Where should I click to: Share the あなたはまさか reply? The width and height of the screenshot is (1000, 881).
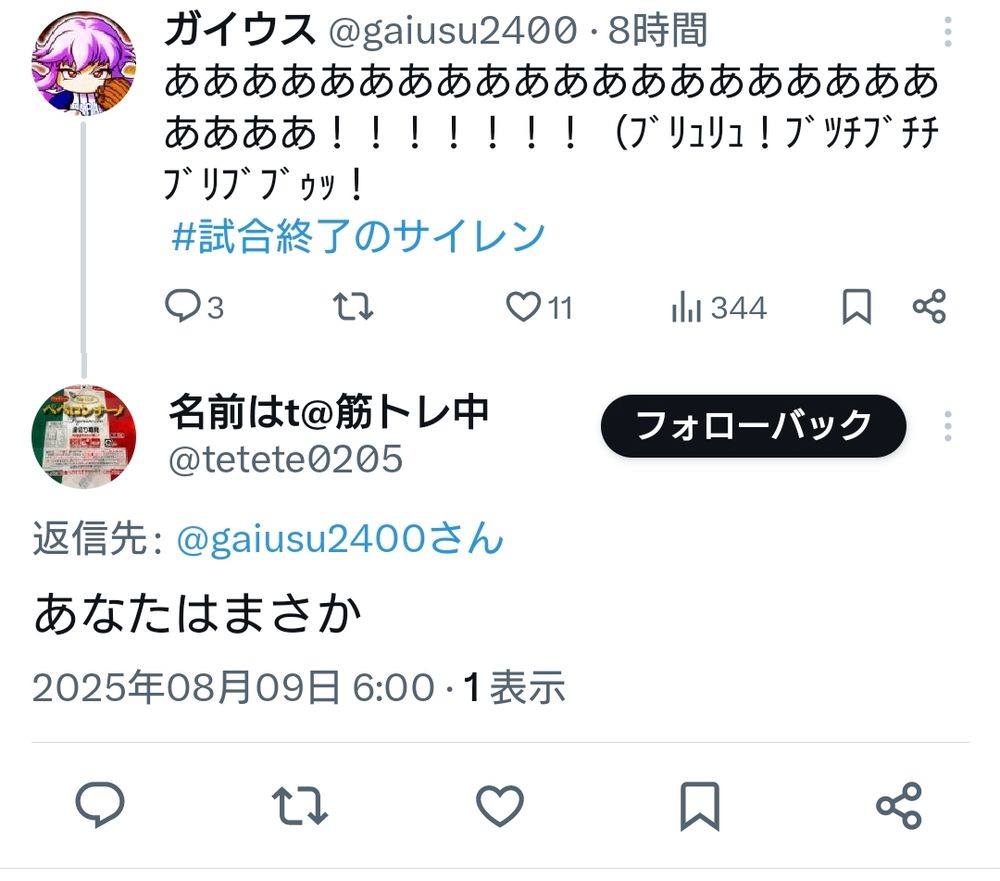[899, 806]
